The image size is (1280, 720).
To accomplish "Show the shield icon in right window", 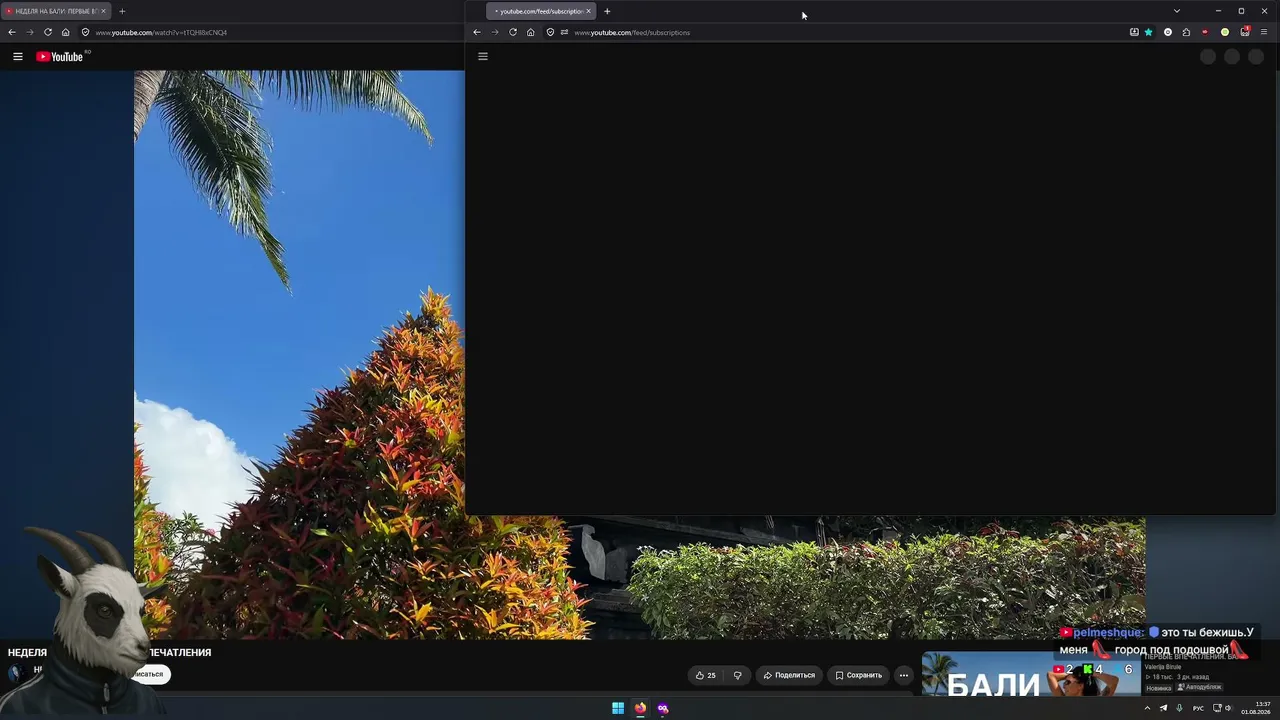I will click(x=550, y=32).
